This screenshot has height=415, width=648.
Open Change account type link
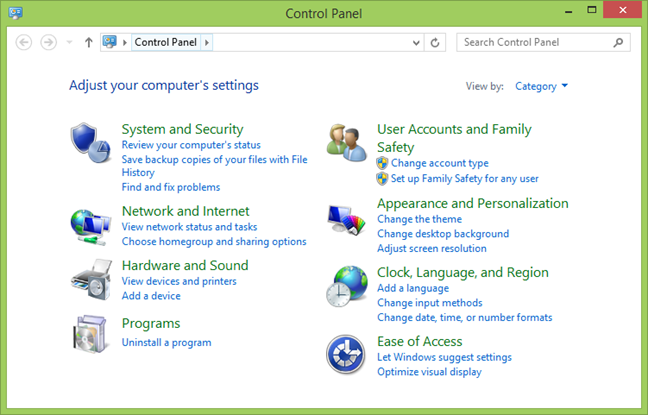(439, 163)
